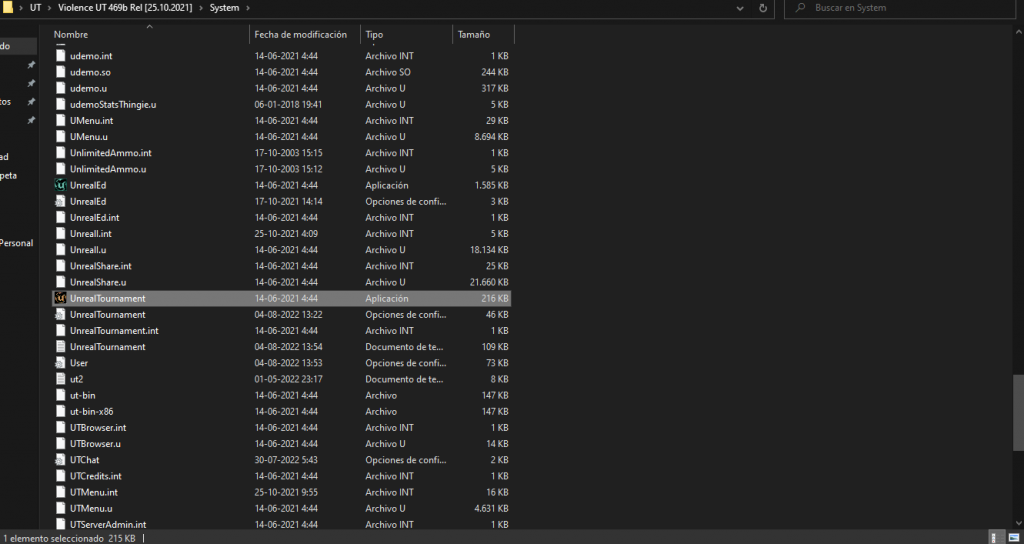The width and height of the screenshot is (1024, 544).
Task: Click the search magnifier icon
Action: pyautogui.click(x=799, y=8)
